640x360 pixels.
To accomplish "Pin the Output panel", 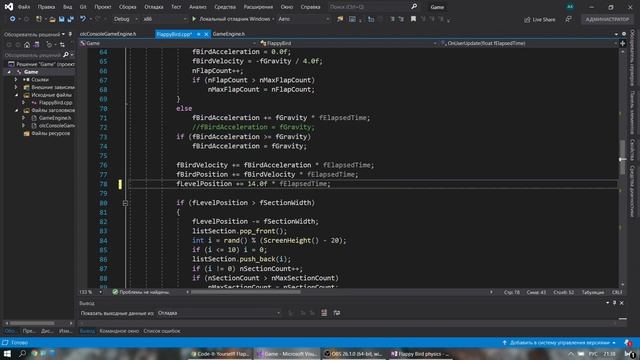I will 614,303.
